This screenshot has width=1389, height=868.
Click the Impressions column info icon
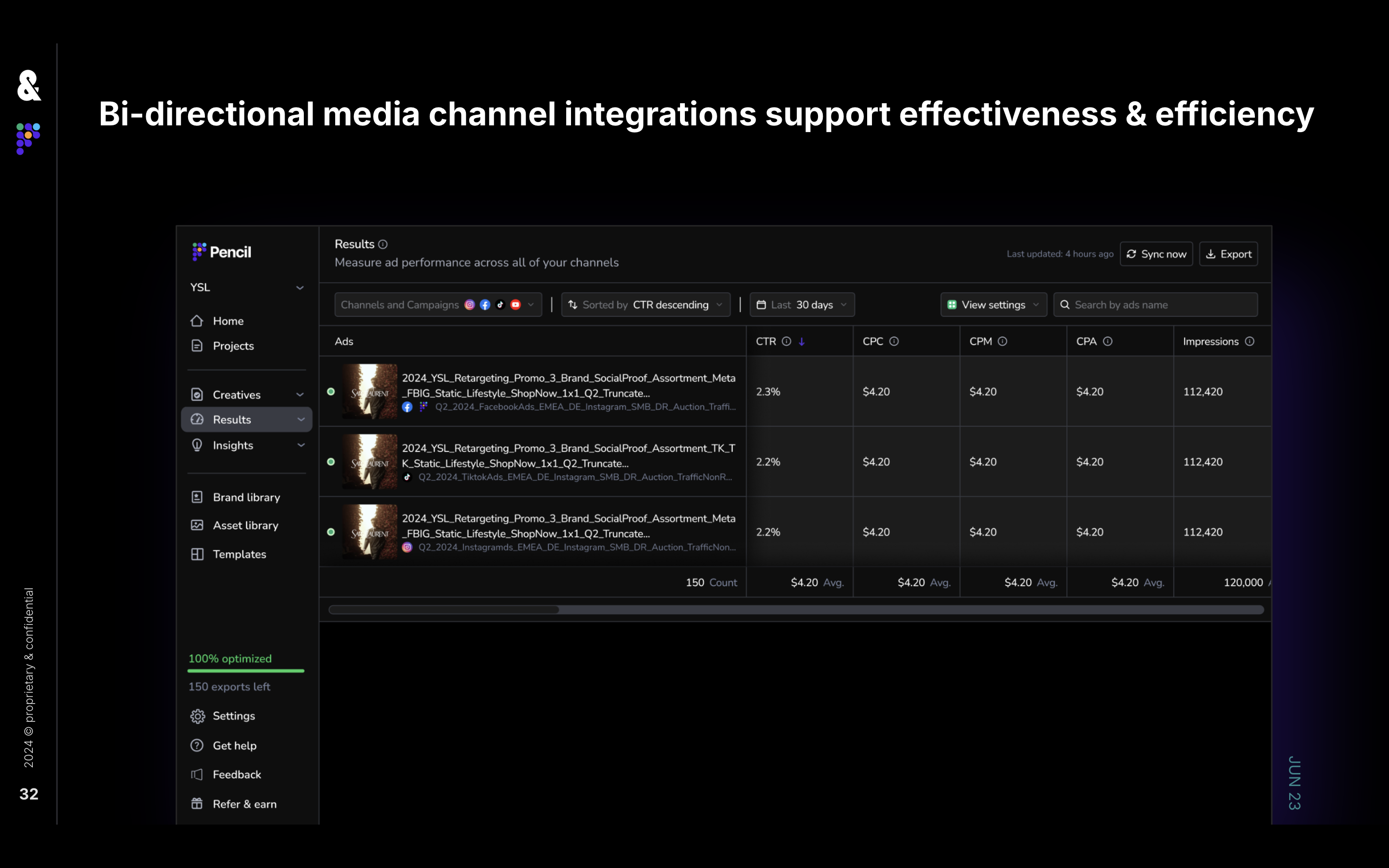(1250, 341)
